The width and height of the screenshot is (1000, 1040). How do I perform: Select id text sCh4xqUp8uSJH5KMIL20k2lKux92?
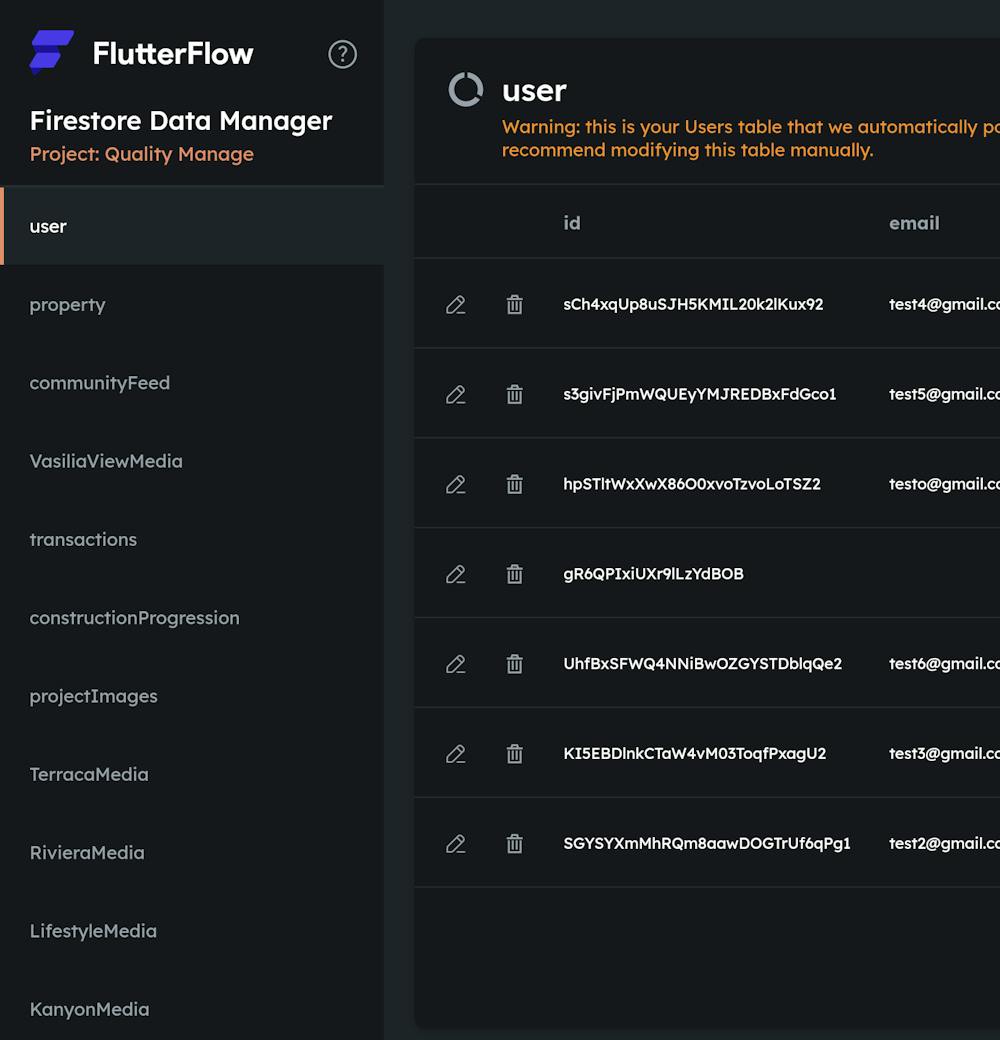693,304
